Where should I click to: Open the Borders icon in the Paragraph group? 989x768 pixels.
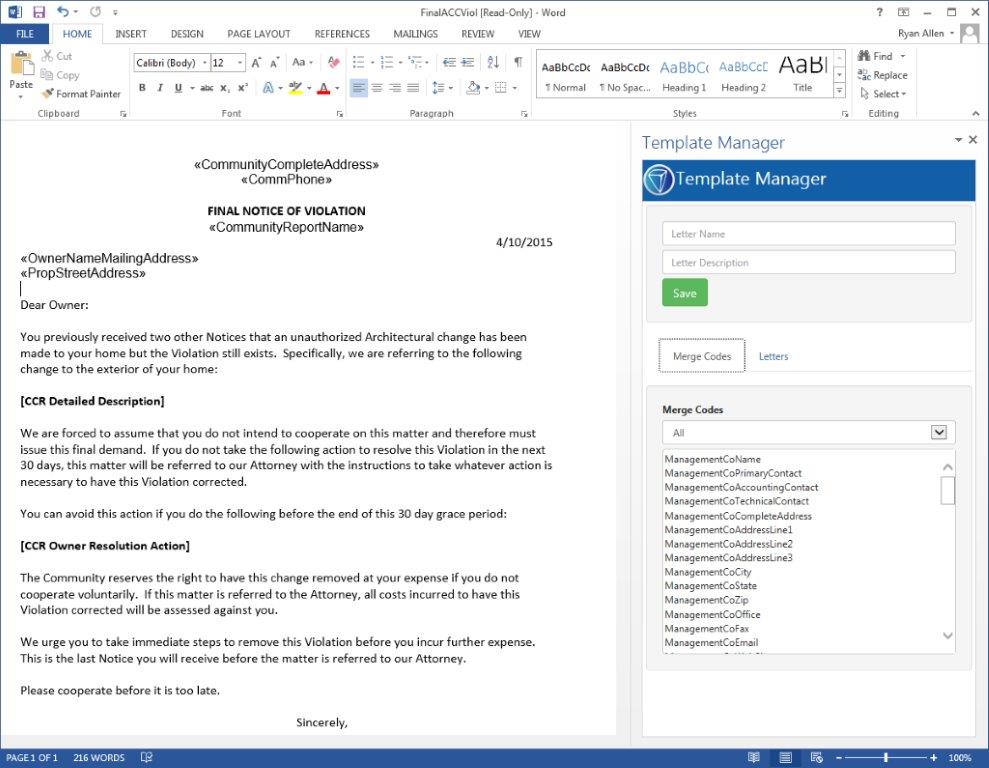point(500,88)
